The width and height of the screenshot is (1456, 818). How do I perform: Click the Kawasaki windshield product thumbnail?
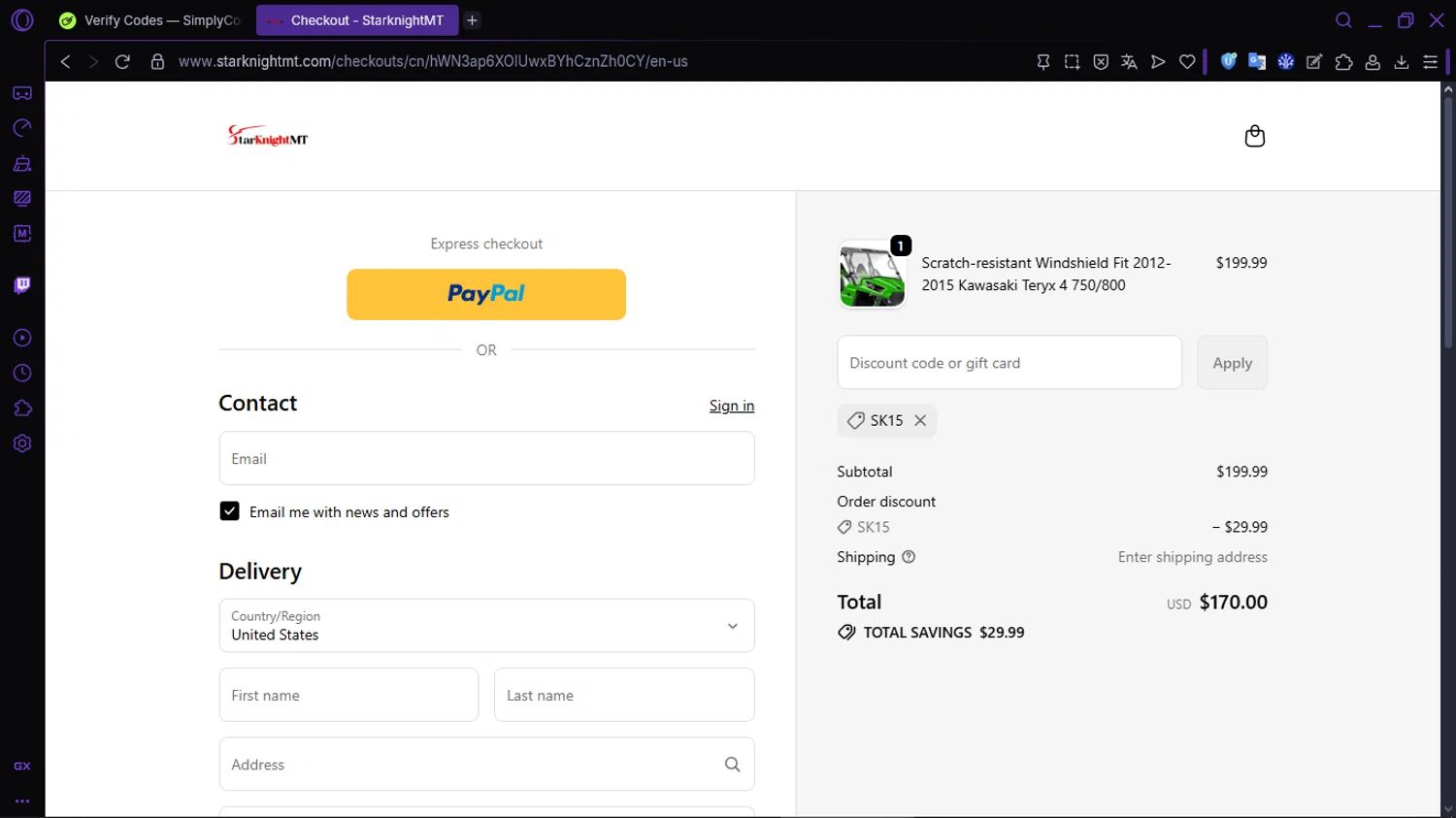pos(872,275)
